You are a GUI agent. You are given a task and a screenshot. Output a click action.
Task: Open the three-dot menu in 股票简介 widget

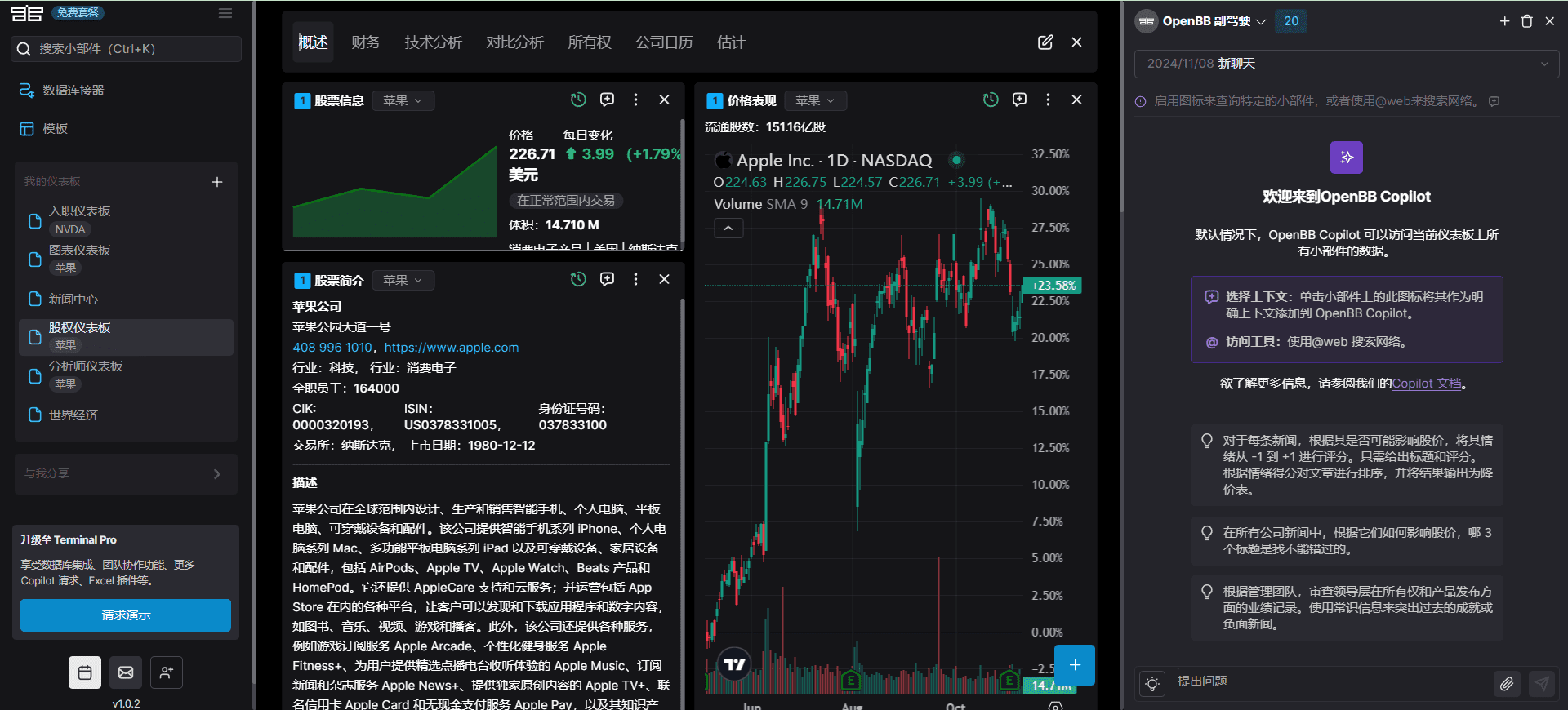click(x=635, y=279)
